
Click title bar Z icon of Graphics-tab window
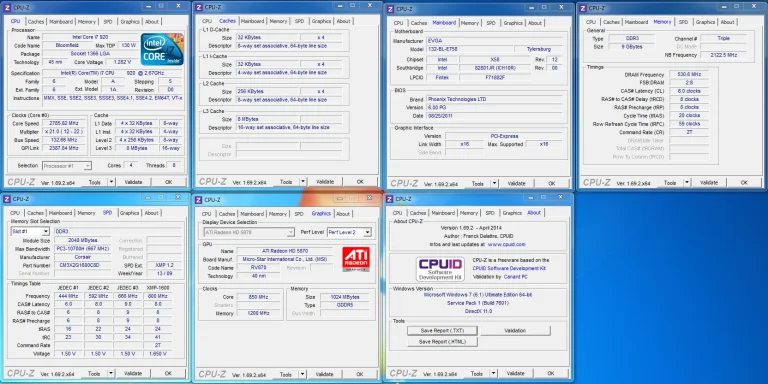(x=198, y=199)
